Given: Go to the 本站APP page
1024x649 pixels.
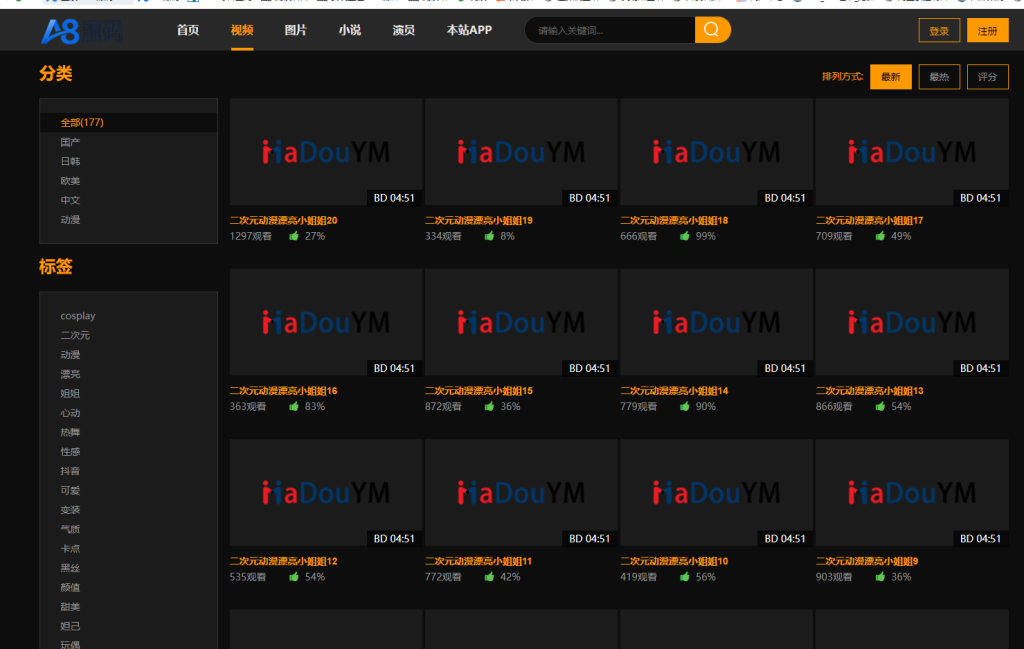Looking at the screenshot, I should 469,30.
